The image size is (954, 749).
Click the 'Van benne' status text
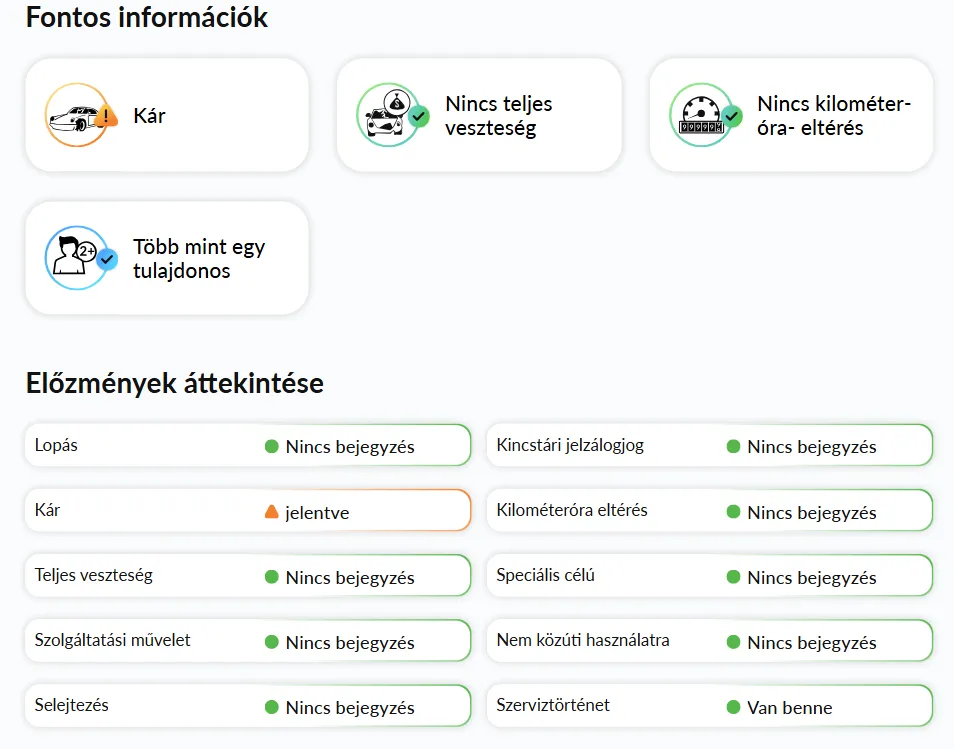(790, 708)
